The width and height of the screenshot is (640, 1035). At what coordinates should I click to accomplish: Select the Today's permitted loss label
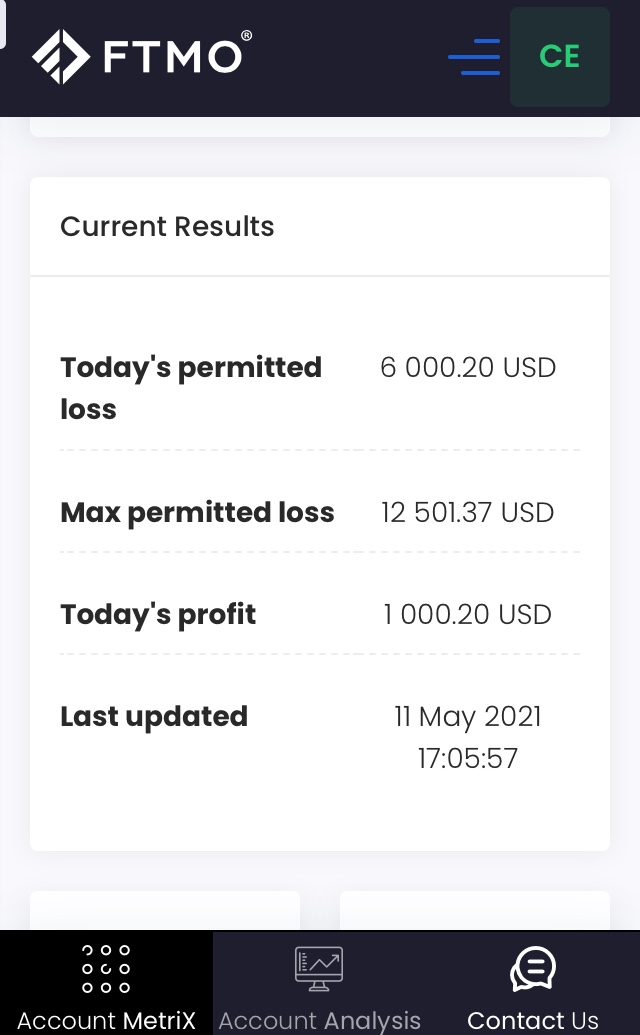[x=191, y=388]
